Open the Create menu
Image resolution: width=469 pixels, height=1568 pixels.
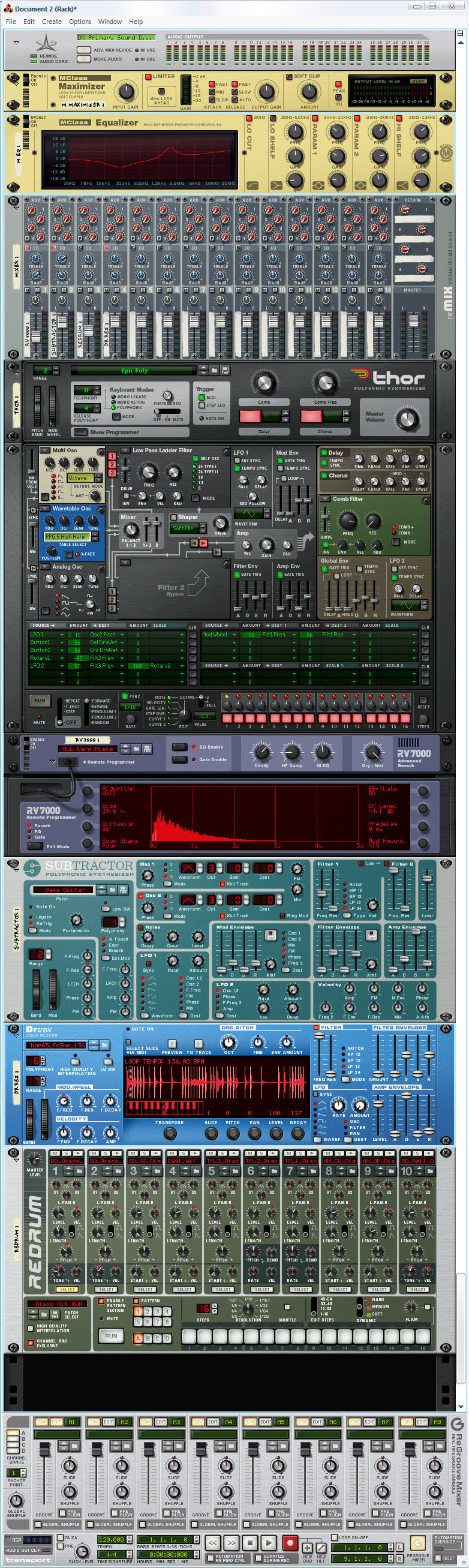coord(51,22)
